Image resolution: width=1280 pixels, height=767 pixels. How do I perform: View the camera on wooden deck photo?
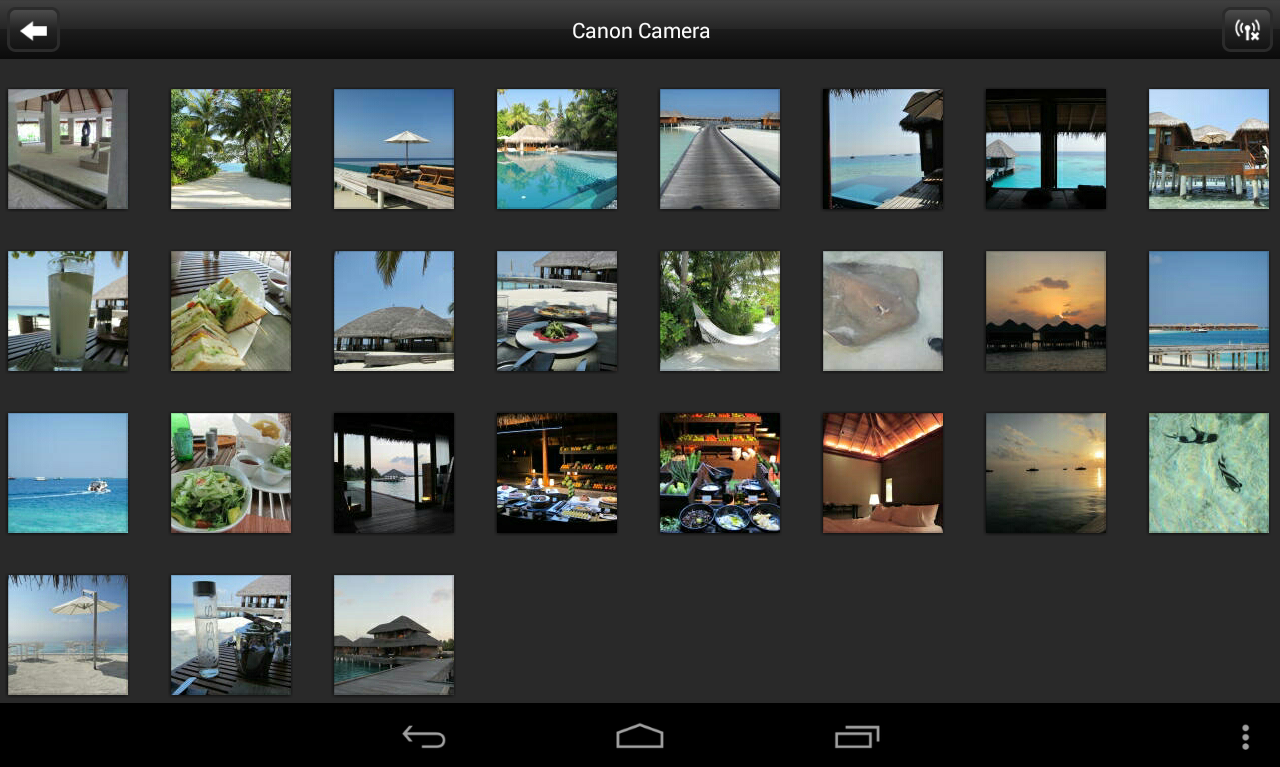pos(230,634)
